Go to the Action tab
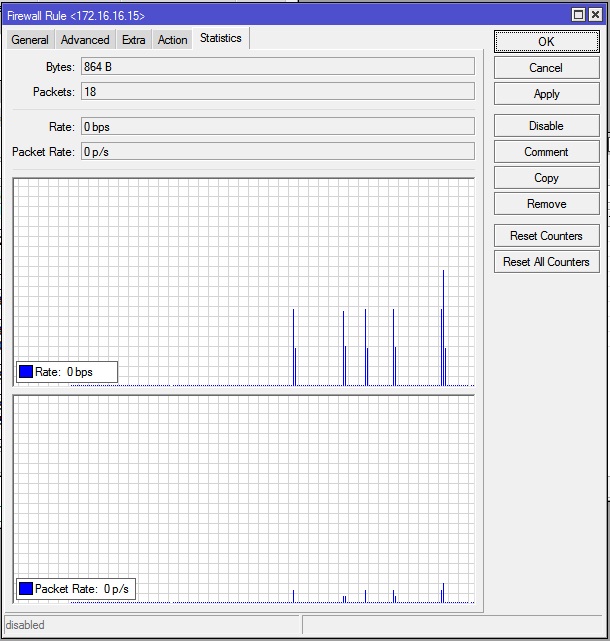610x641 pixels. [172, 40]
